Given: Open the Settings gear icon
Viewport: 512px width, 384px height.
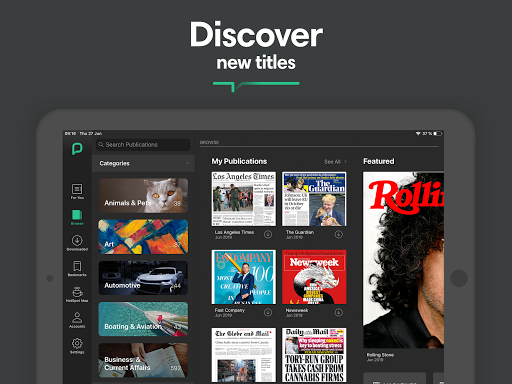Looking at the screenshot, I should 77,346.
